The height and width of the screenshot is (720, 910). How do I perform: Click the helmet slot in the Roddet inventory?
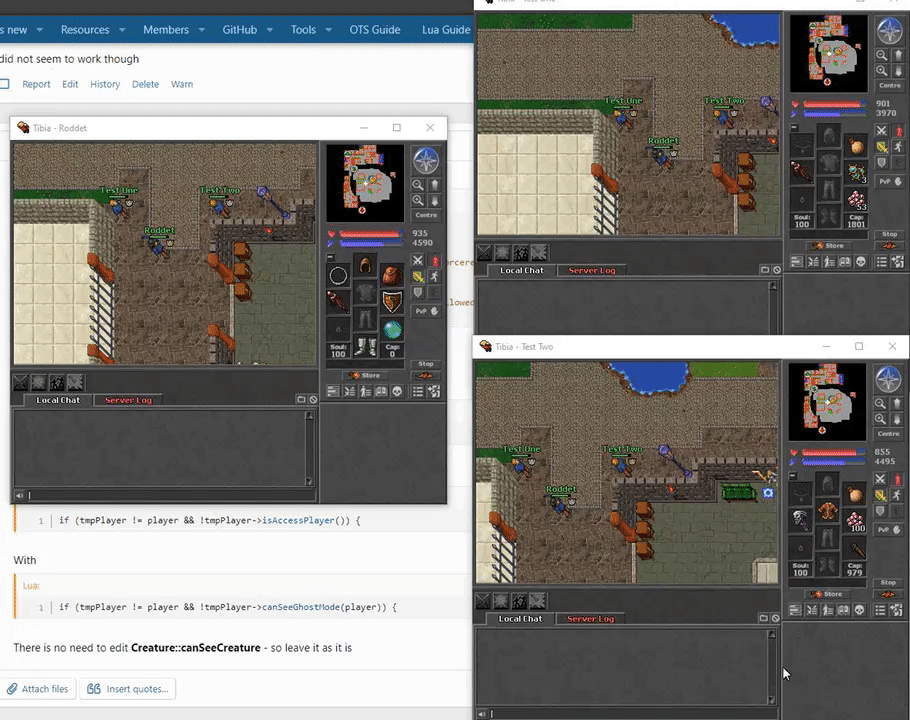tap(365, 266)
